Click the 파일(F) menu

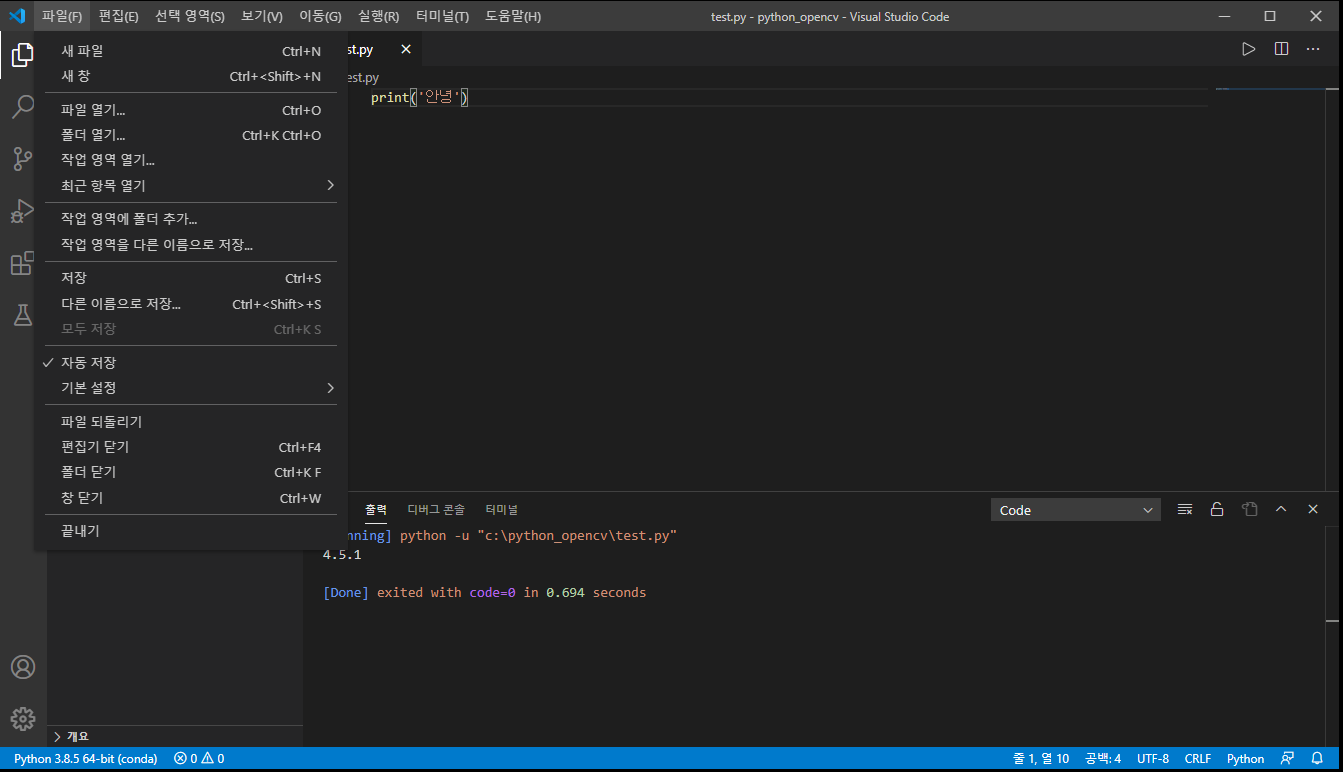coord(62,16)
